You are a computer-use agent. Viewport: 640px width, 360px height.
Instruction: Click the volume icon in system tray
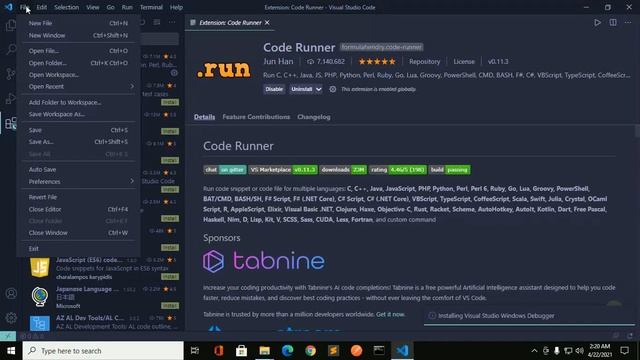[580, 351]
